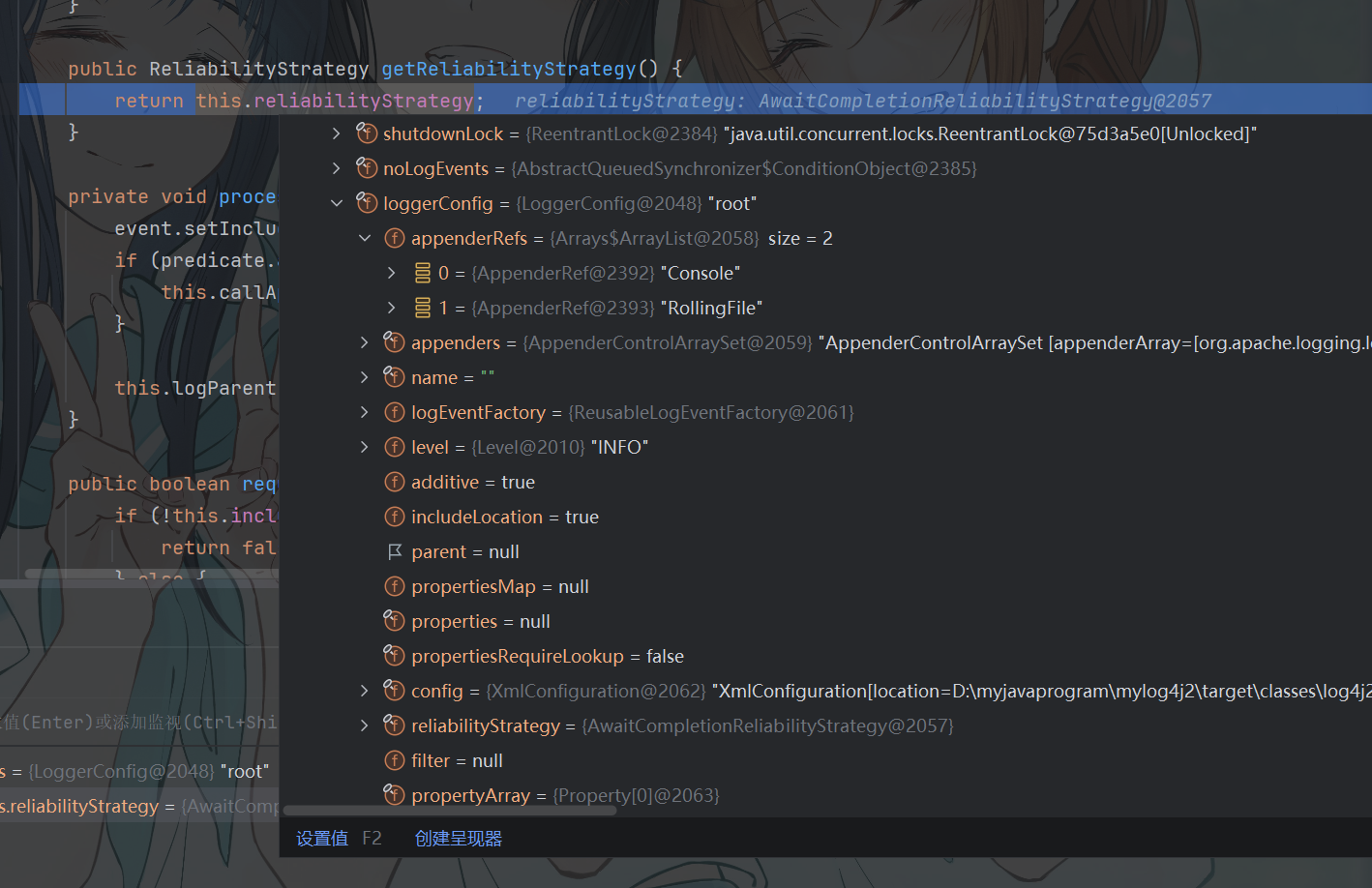The width and height of the screenshot is (1372, 888).
Task: Click the list element icon for index 0
Action: click(x=422, y=273)
